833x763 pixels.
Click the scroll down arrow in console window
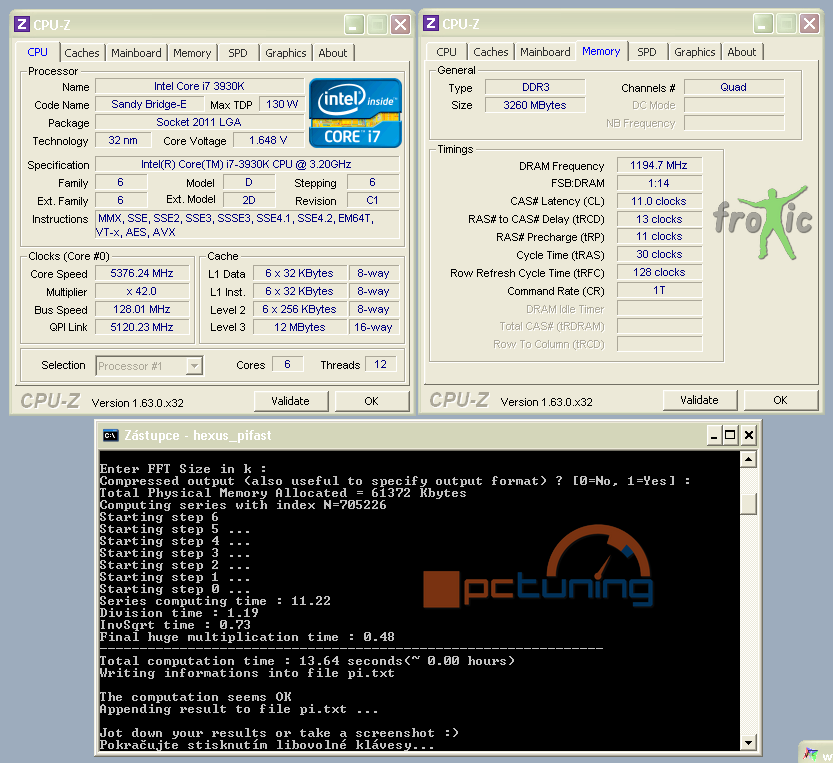748,743
